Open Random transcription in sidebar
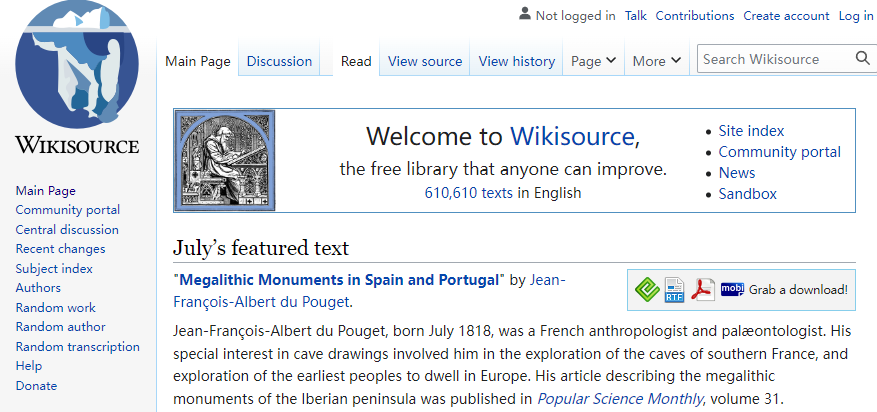The height and width of the screenshot is (412, 877). [x=78, y=347]
